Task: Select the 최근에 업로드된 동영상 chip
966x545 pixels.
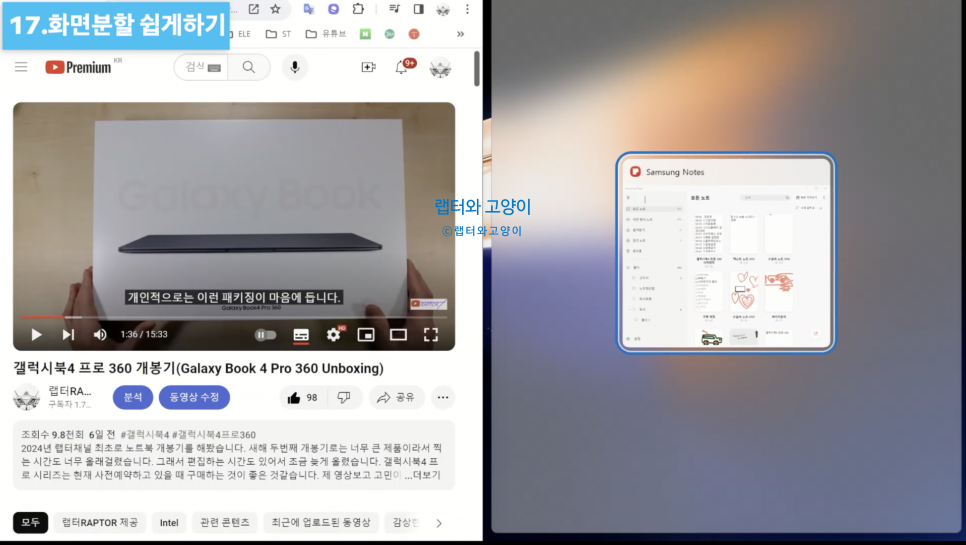Action: point(321,522)
